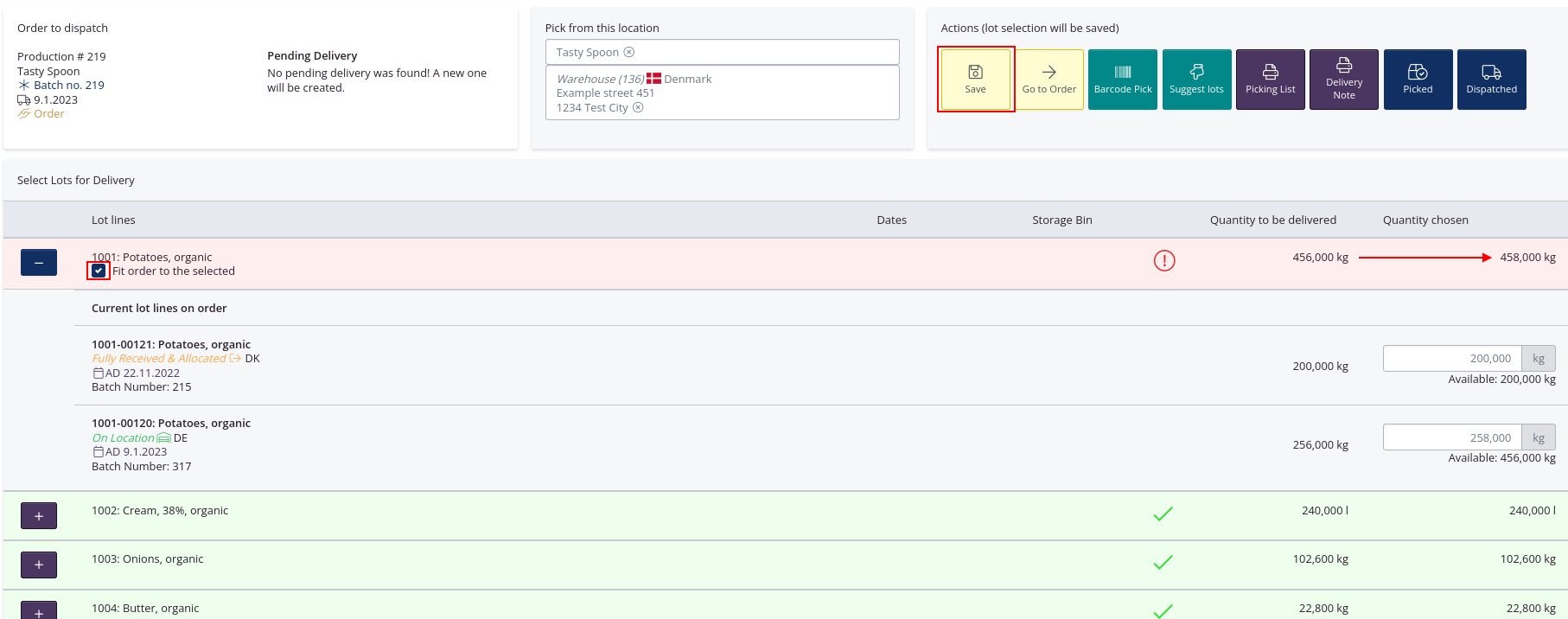Open the orange Order link
The image size is (1568, 619).
pyautogui.click(x=48, y=114)
